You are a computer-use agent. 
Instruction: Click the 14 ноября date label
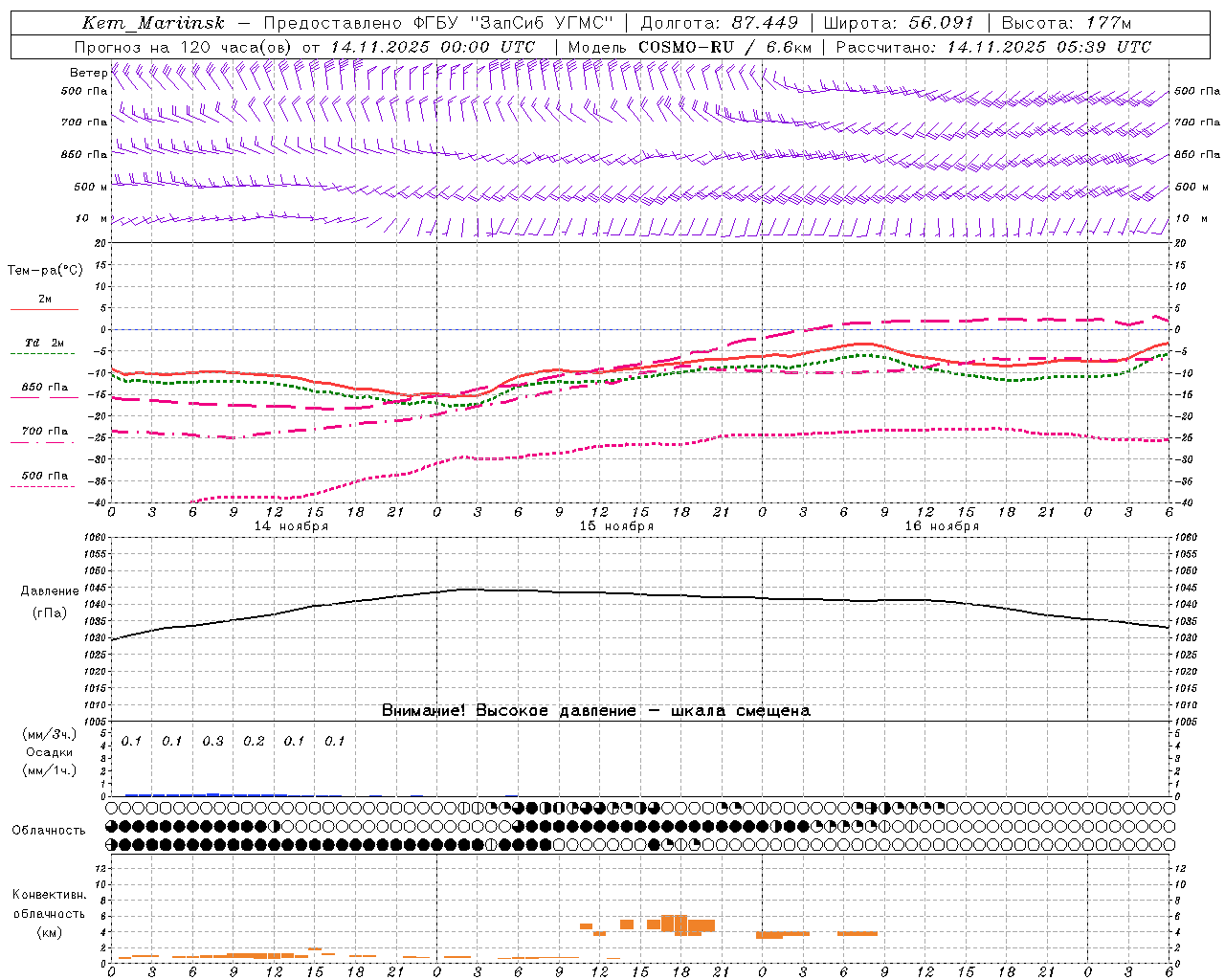[x=291, y=526]
